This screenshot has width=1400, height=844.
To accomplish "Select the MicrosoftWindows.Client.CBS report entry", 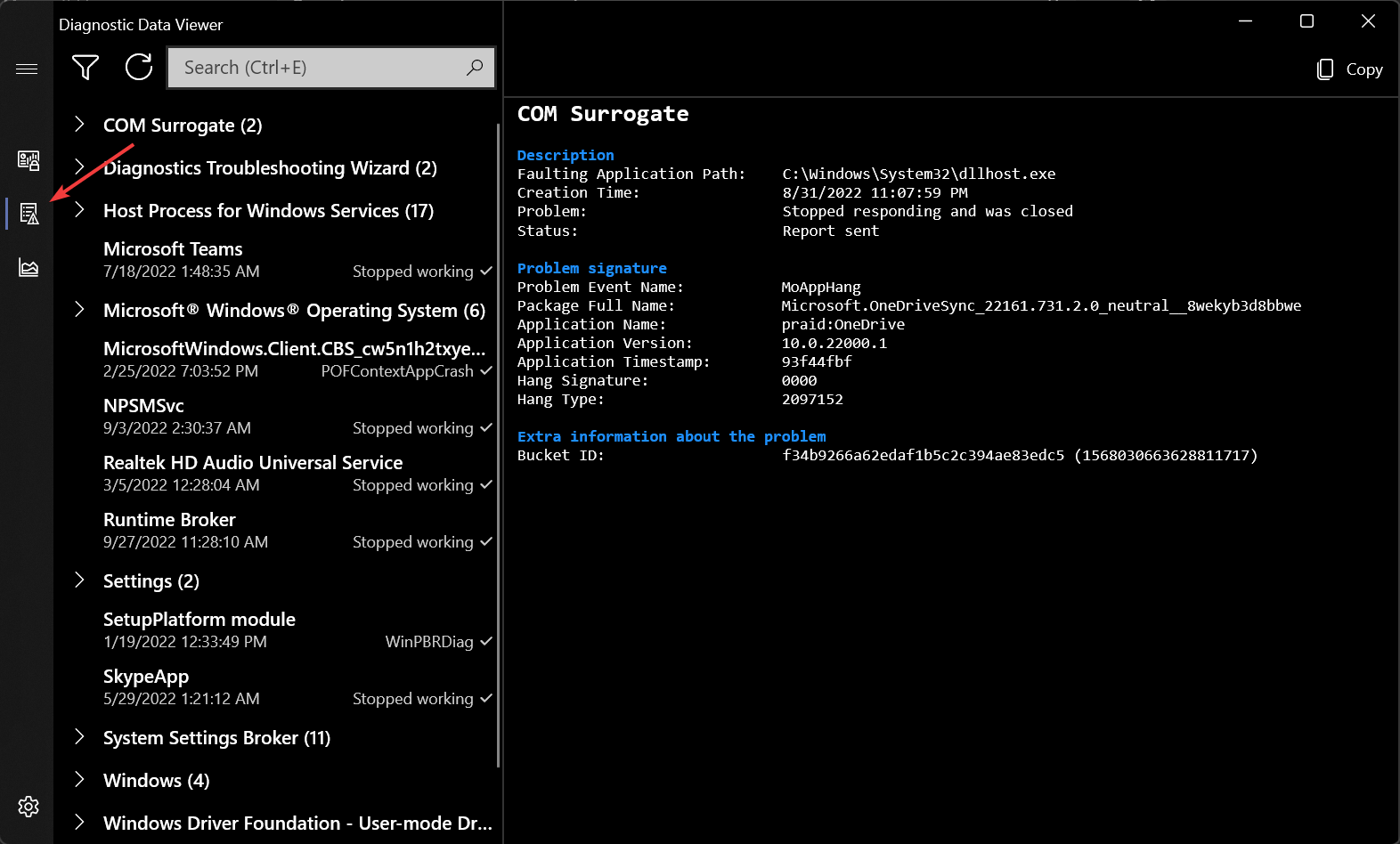I will coord(276,360).
